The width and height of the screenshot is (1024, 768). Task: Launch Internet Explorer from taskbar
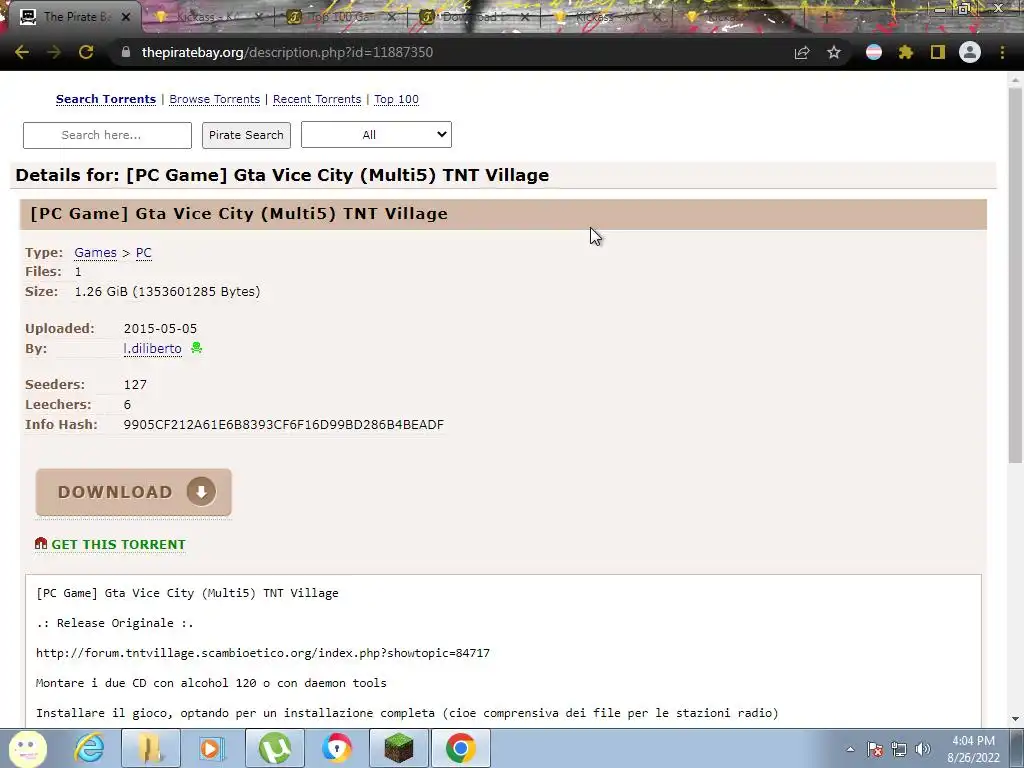click(89, 748)
